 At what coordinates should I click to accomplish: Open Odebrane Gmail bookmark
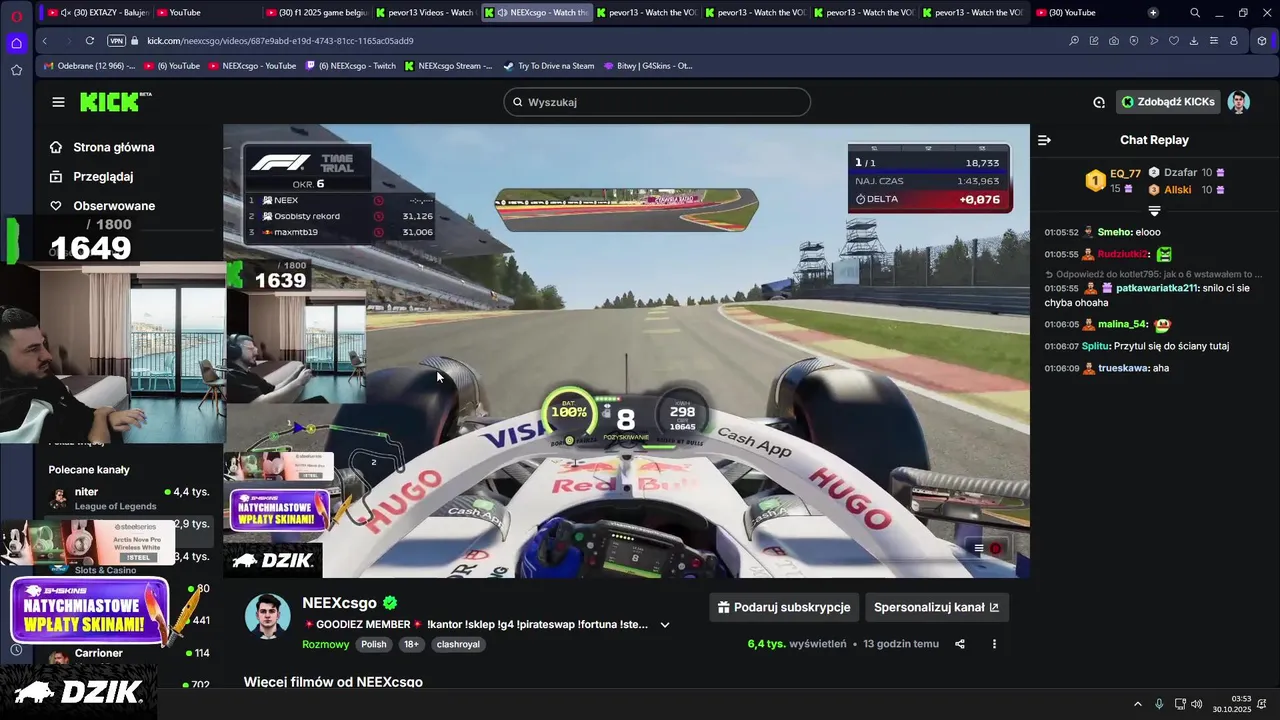coord(89,66)
